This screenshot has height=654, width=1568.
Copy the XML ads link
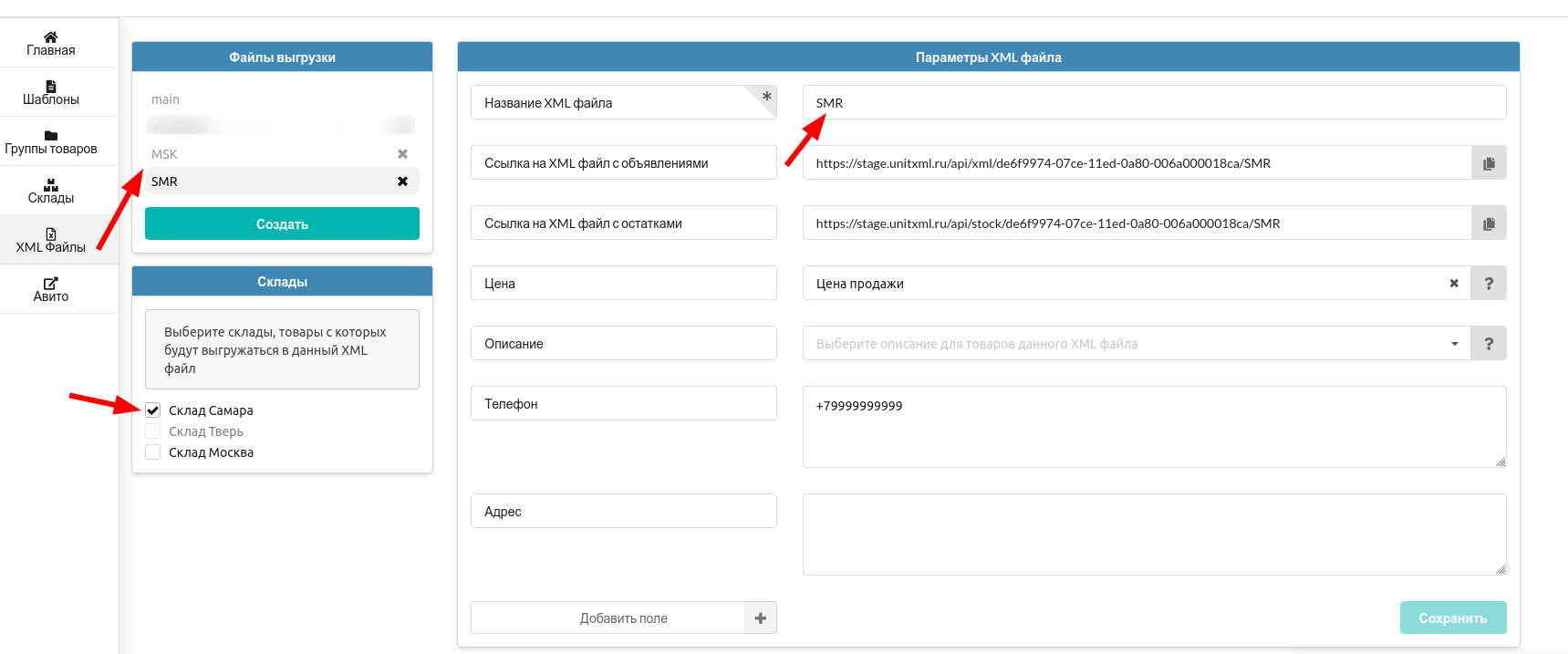pyautogui.click(x=1489, y=163)
